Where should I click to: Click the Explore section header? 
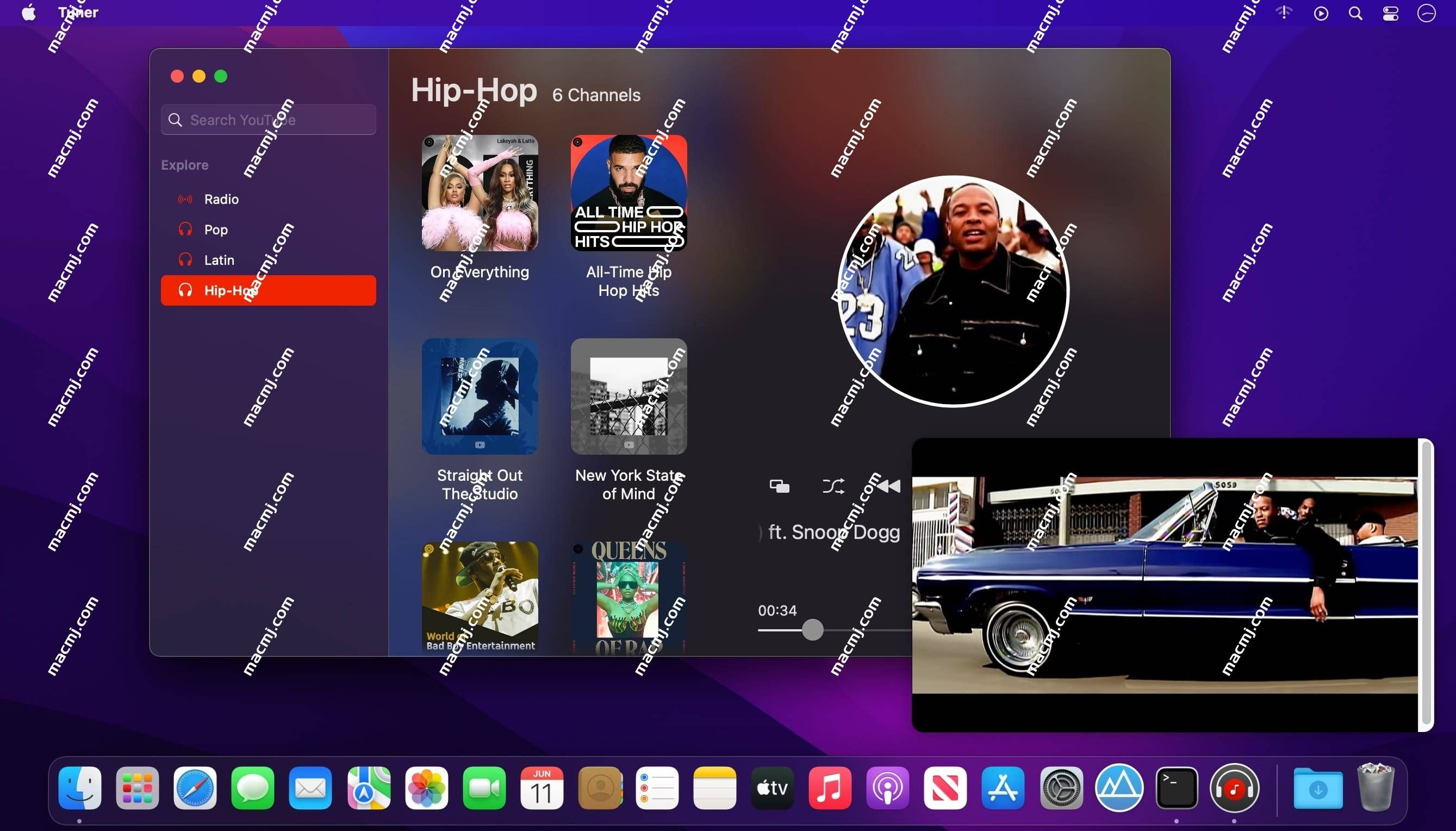point(184,164)
